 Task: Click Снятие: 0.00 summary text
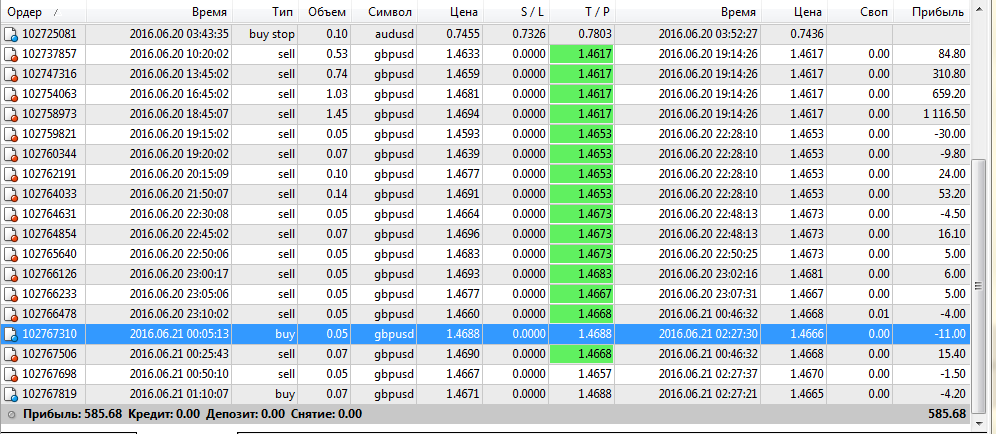click(x=326, y=414)
